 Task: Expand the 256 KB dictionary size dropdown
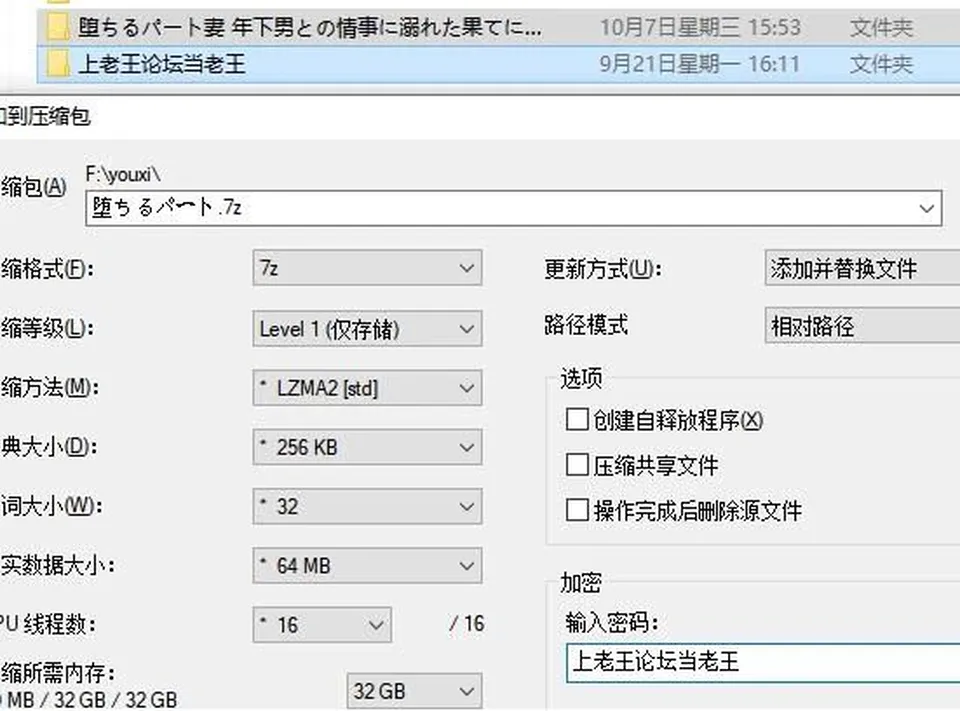pyautogui.click(x=367, y=447)
